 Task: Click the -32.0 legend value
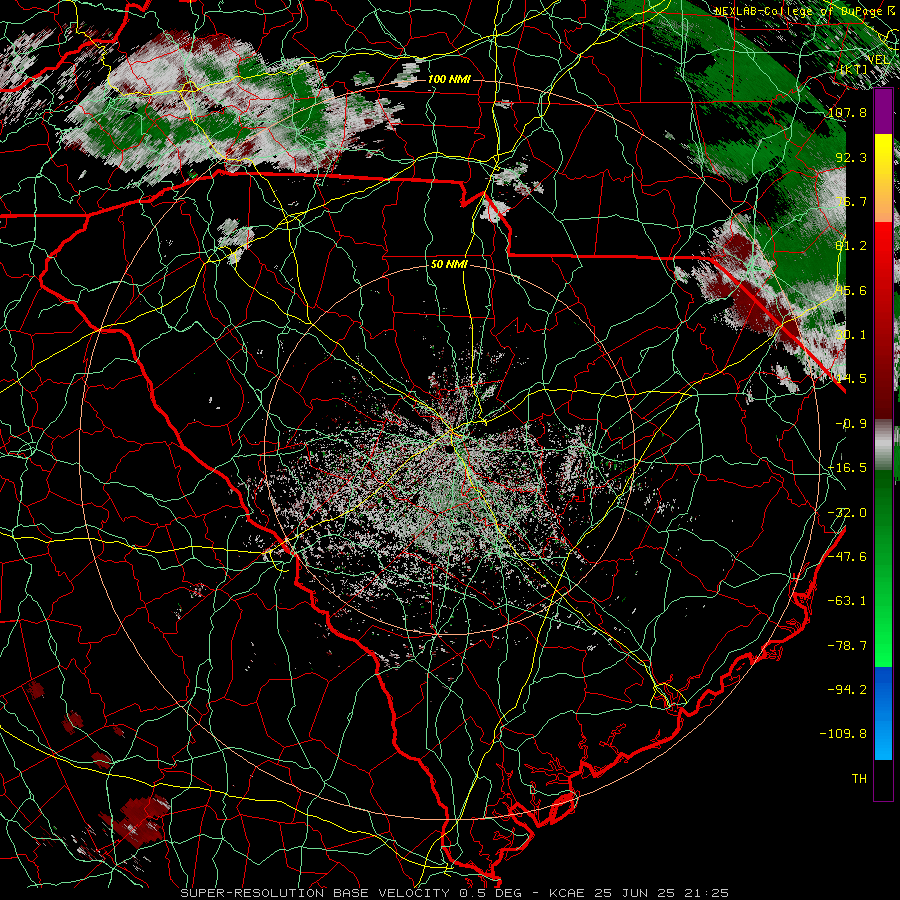(847, 513)
